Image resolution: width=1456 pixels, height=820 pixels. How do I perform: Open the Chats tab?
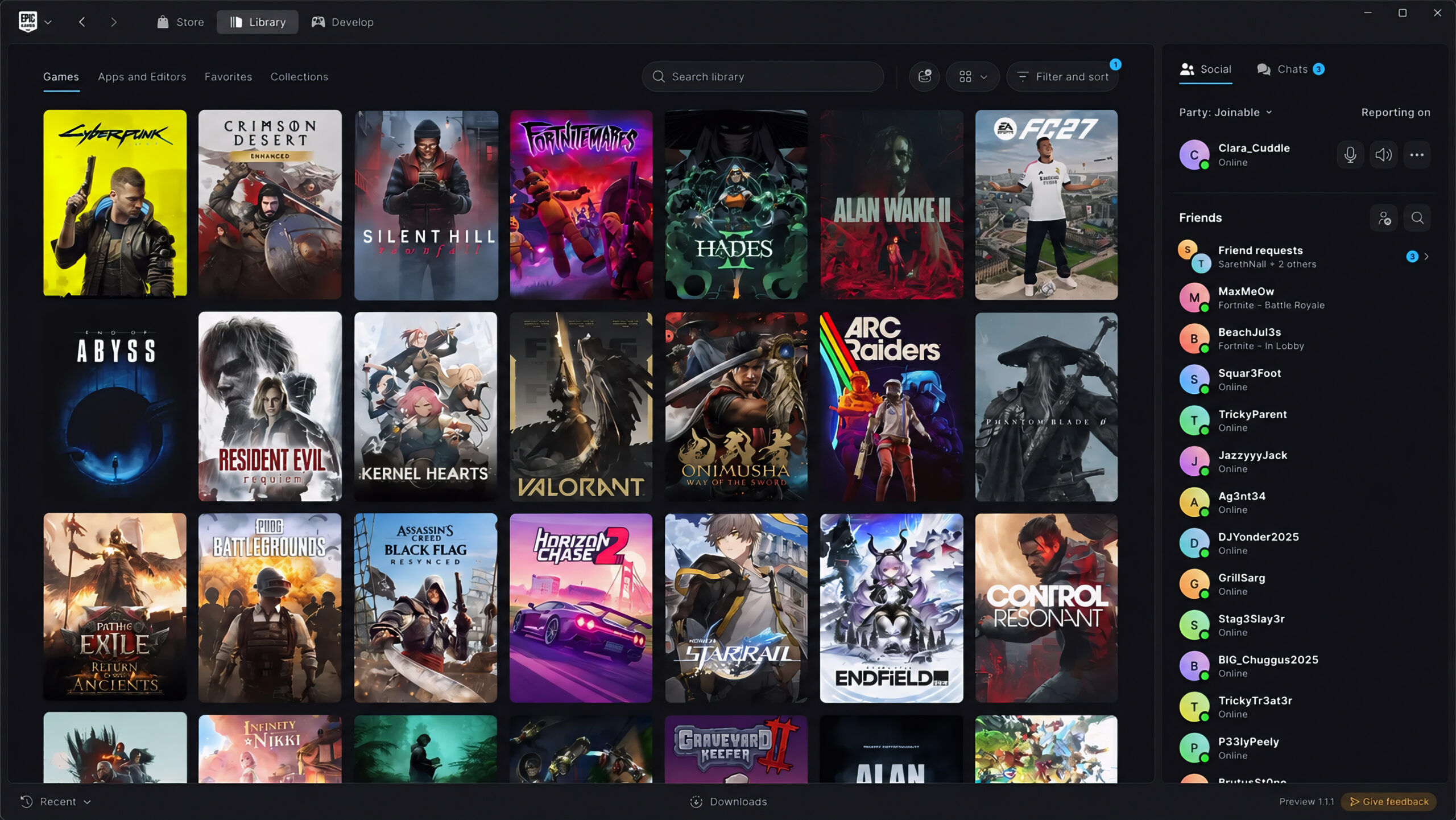(1290, 69)
